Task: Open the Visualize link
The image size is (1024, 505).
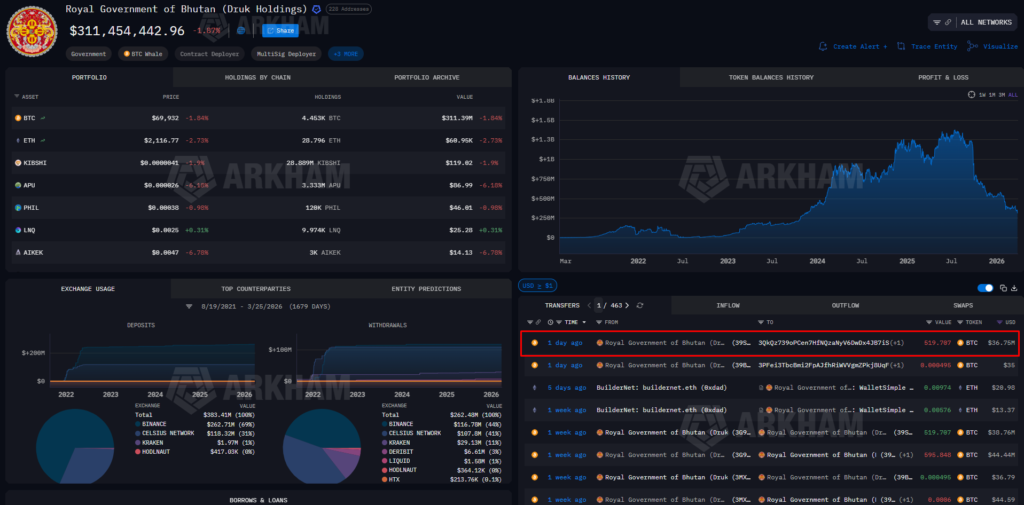Action: point(1000,46)
